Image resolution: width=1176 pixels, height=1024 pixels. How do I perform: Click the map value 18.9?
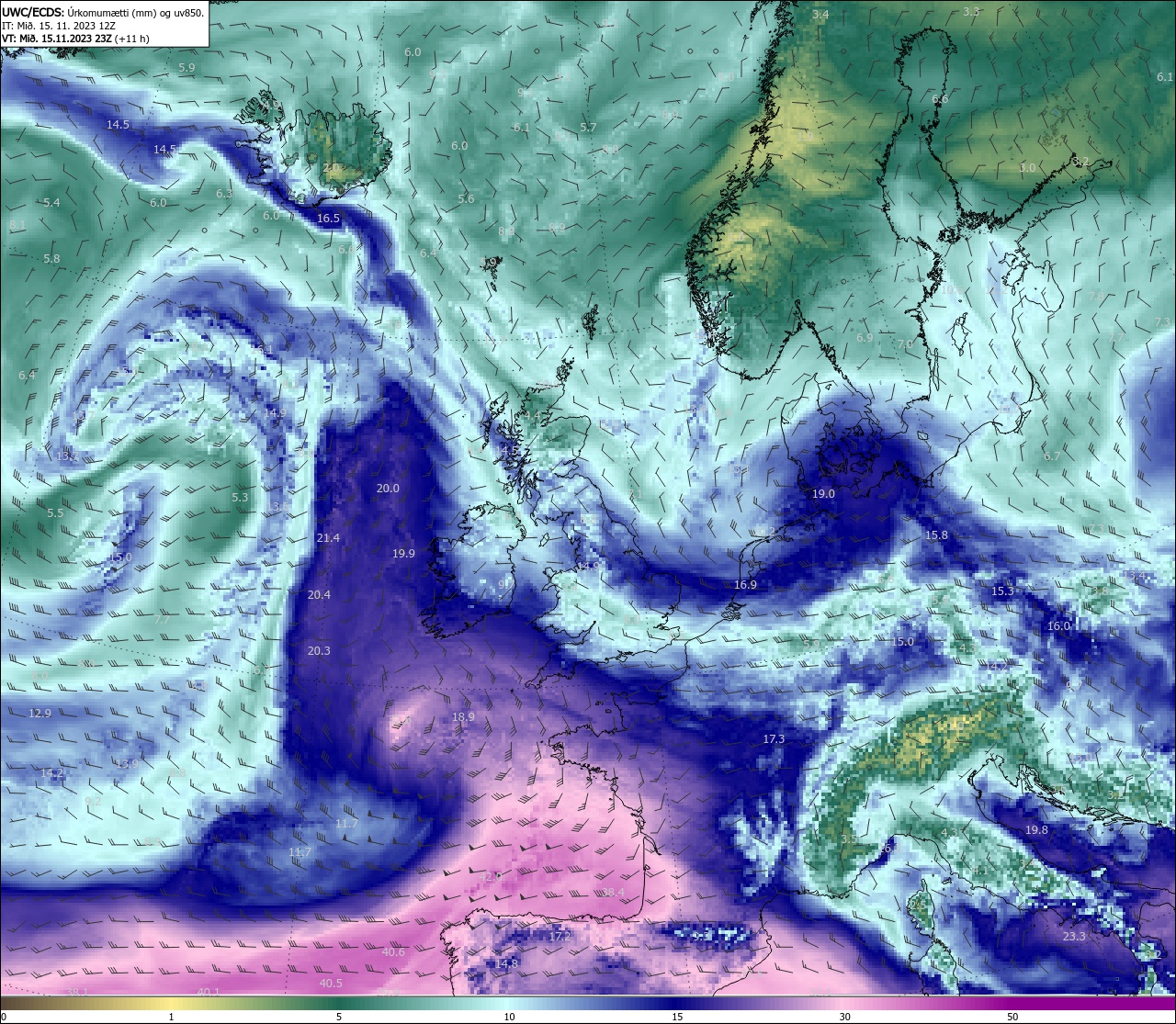(x=463, y=716)
